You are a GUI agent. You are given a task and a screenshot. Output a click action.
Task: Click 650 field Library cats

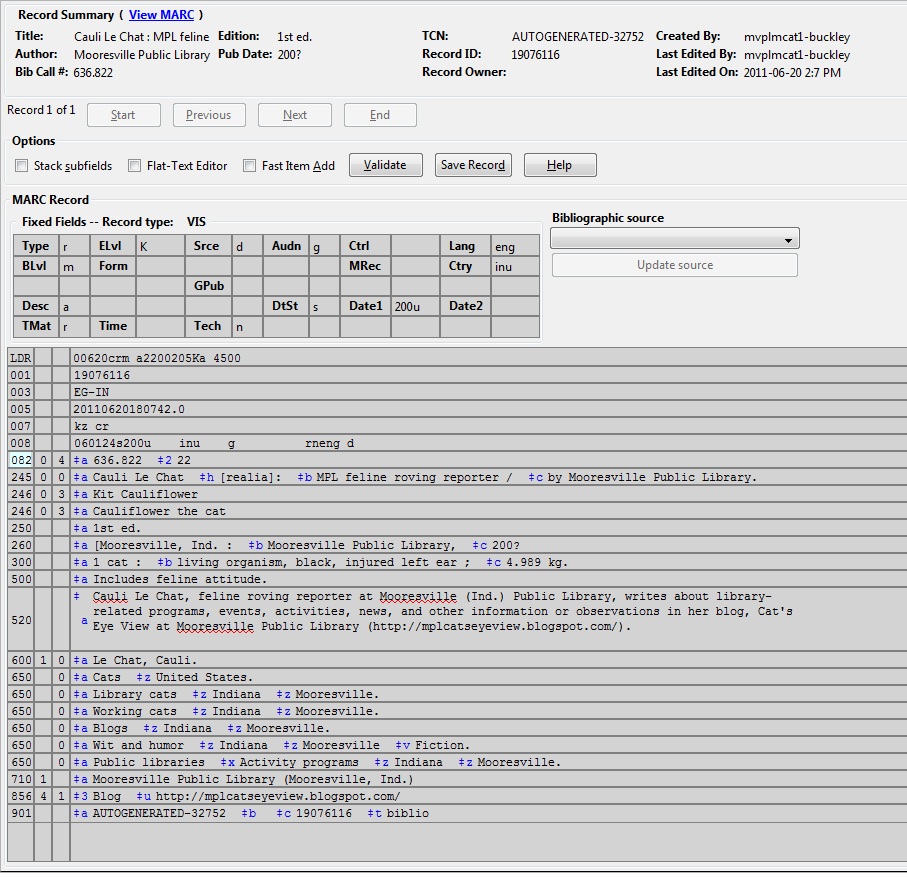pos(488,694)
